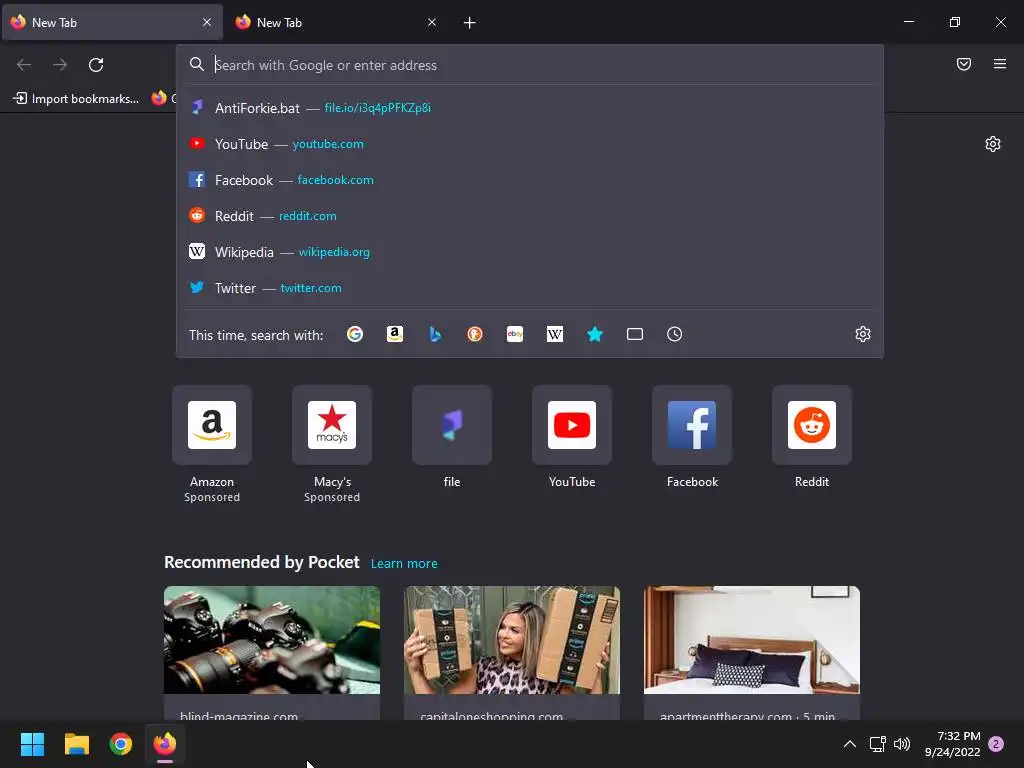The height and width of the screenshot is (768, 1024).
Task: Search this time with Google icon
Action: (355, 334)
